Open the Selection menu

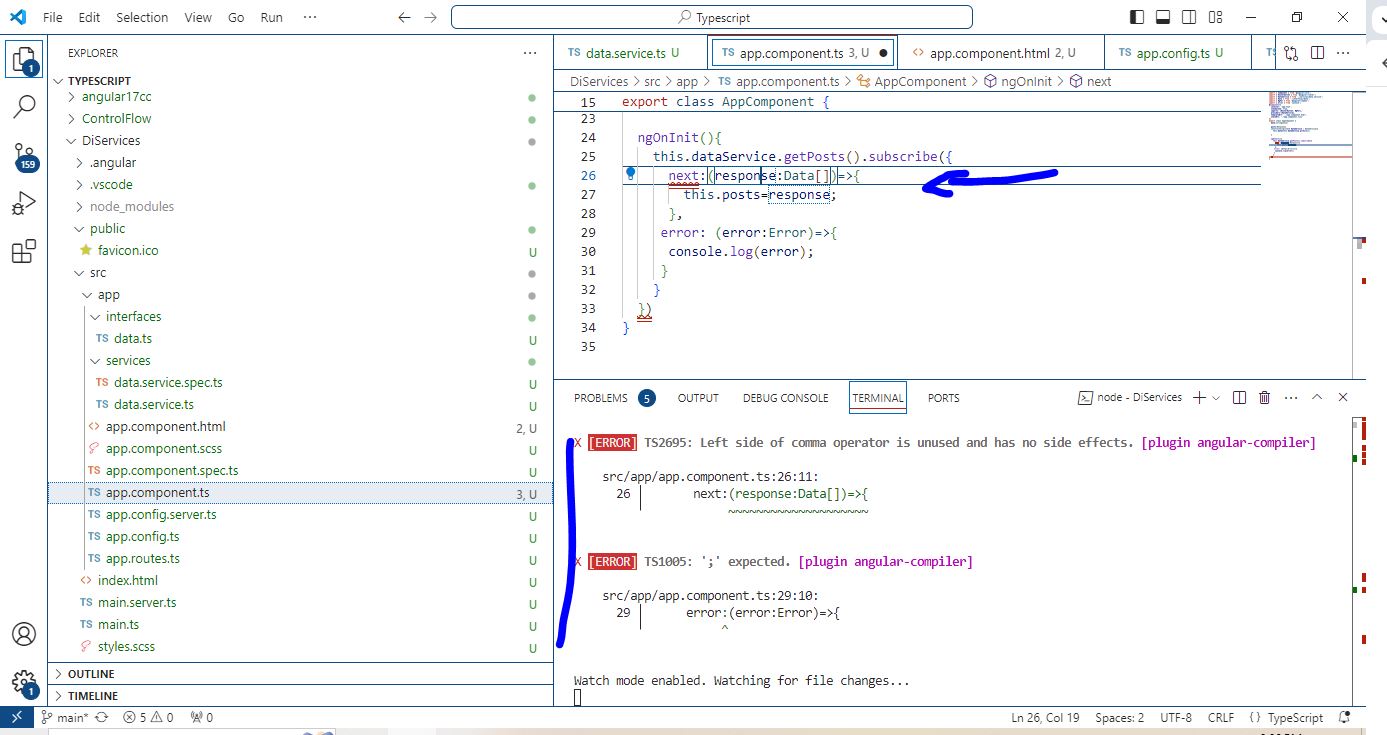click(x=142, y=17)
